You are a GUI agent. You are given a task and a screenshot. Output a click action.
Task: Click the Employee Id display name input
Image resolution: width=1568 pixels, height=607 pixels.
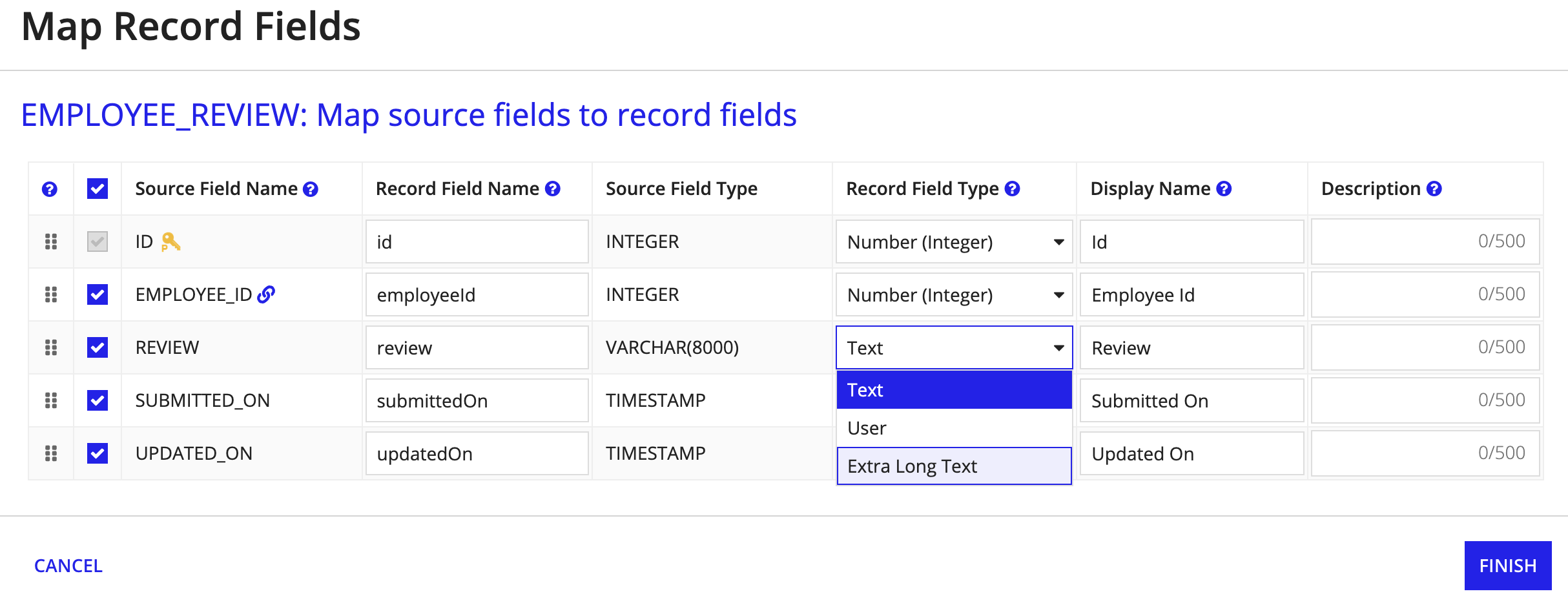tap(1192, 294)
